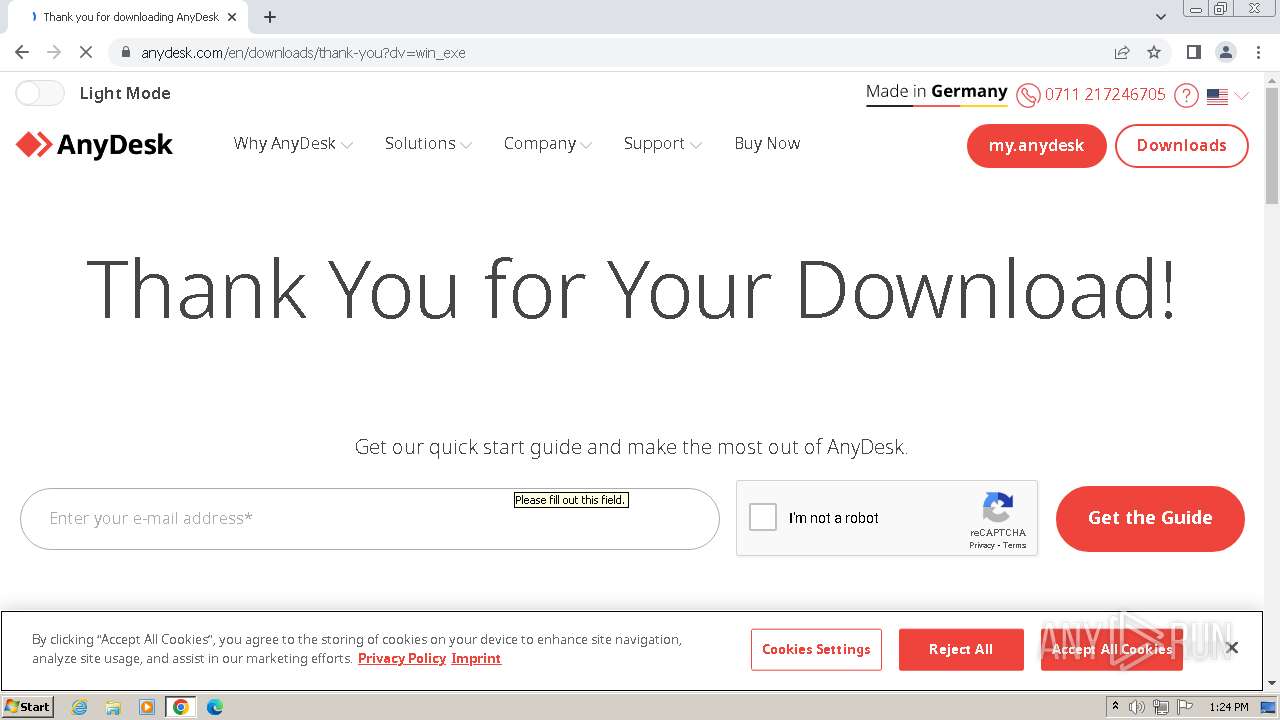1280x720 pixels.
Task: Click the AnyDesk logo
Action: tap(94, 145)
